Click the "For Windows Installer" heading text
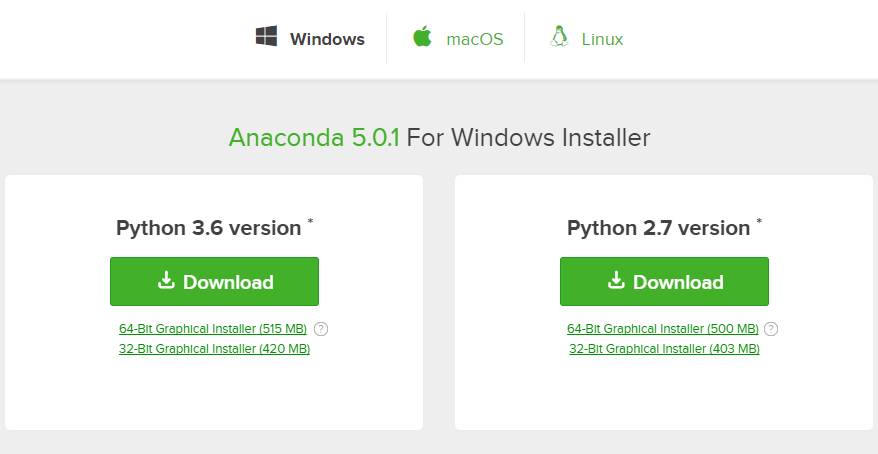Image resolution: width=878 pixels, height=454 pixels. 528,137
